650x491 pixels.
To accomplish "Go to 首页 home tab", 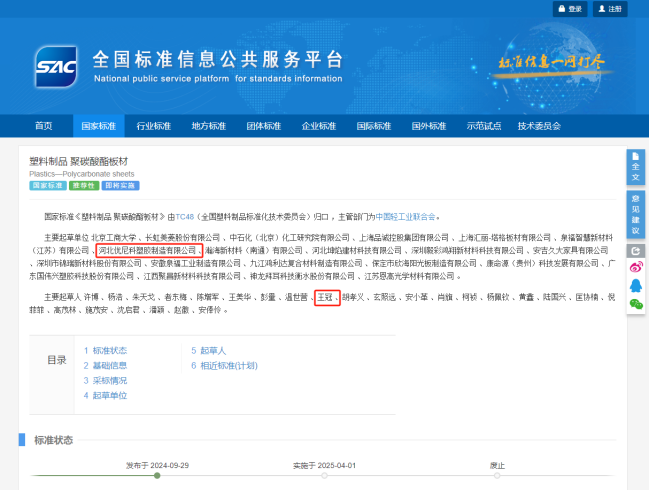I will 43,126.
